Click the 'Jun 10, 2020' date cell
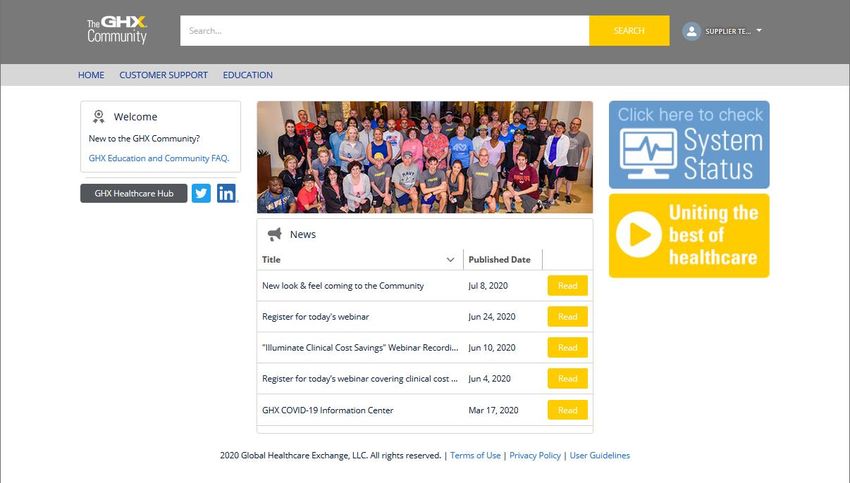This screenshot has width=850, height=483. (x=492, y=347)
